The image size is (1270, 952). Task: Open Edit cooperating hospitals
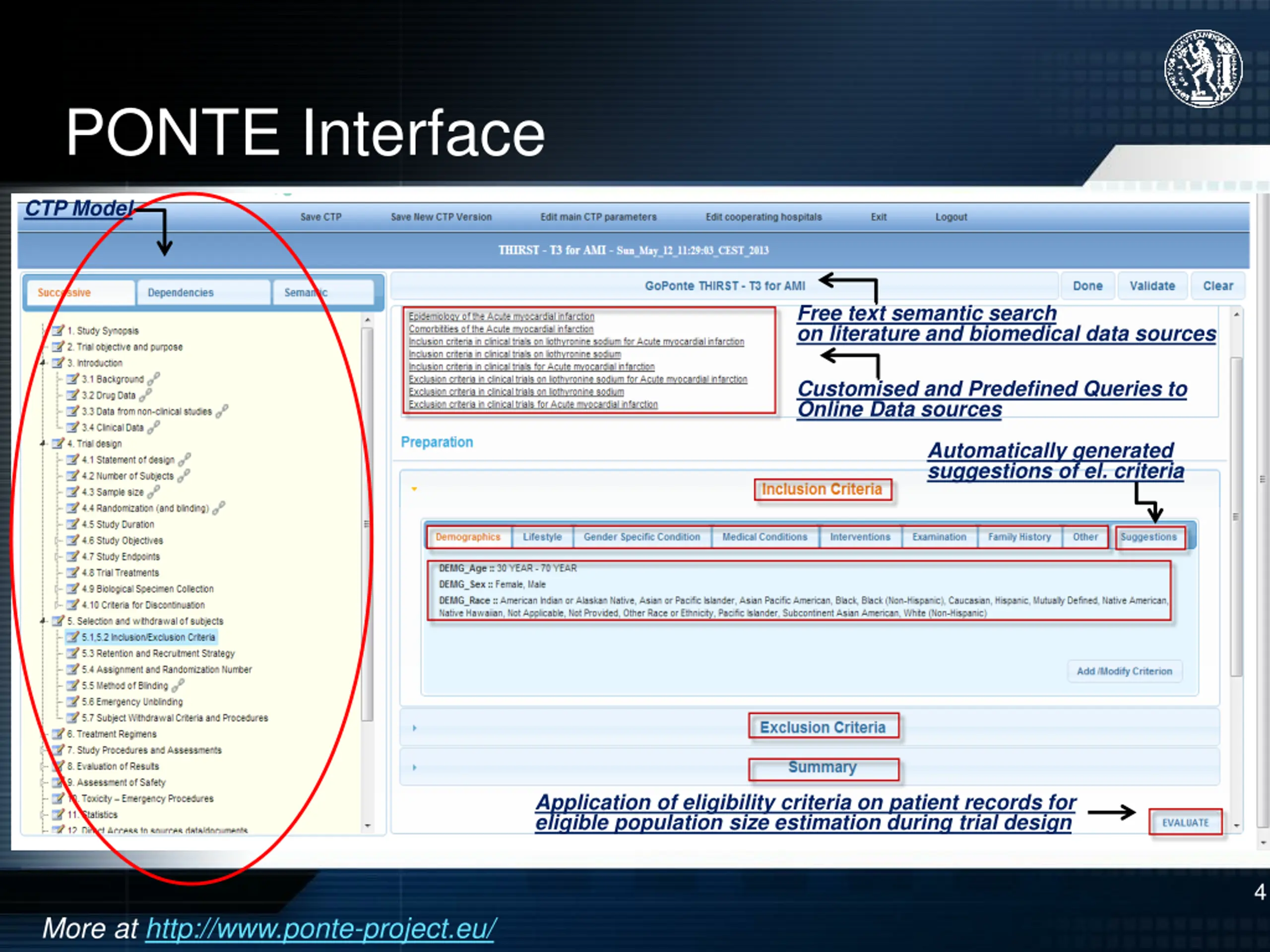coord(763,217)
